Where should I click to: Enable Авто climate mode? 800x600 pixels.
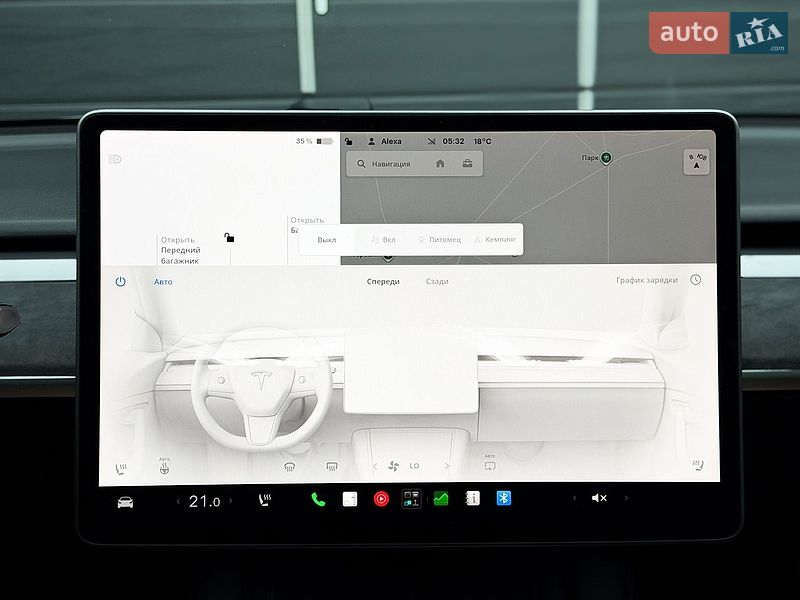point(163,282)
